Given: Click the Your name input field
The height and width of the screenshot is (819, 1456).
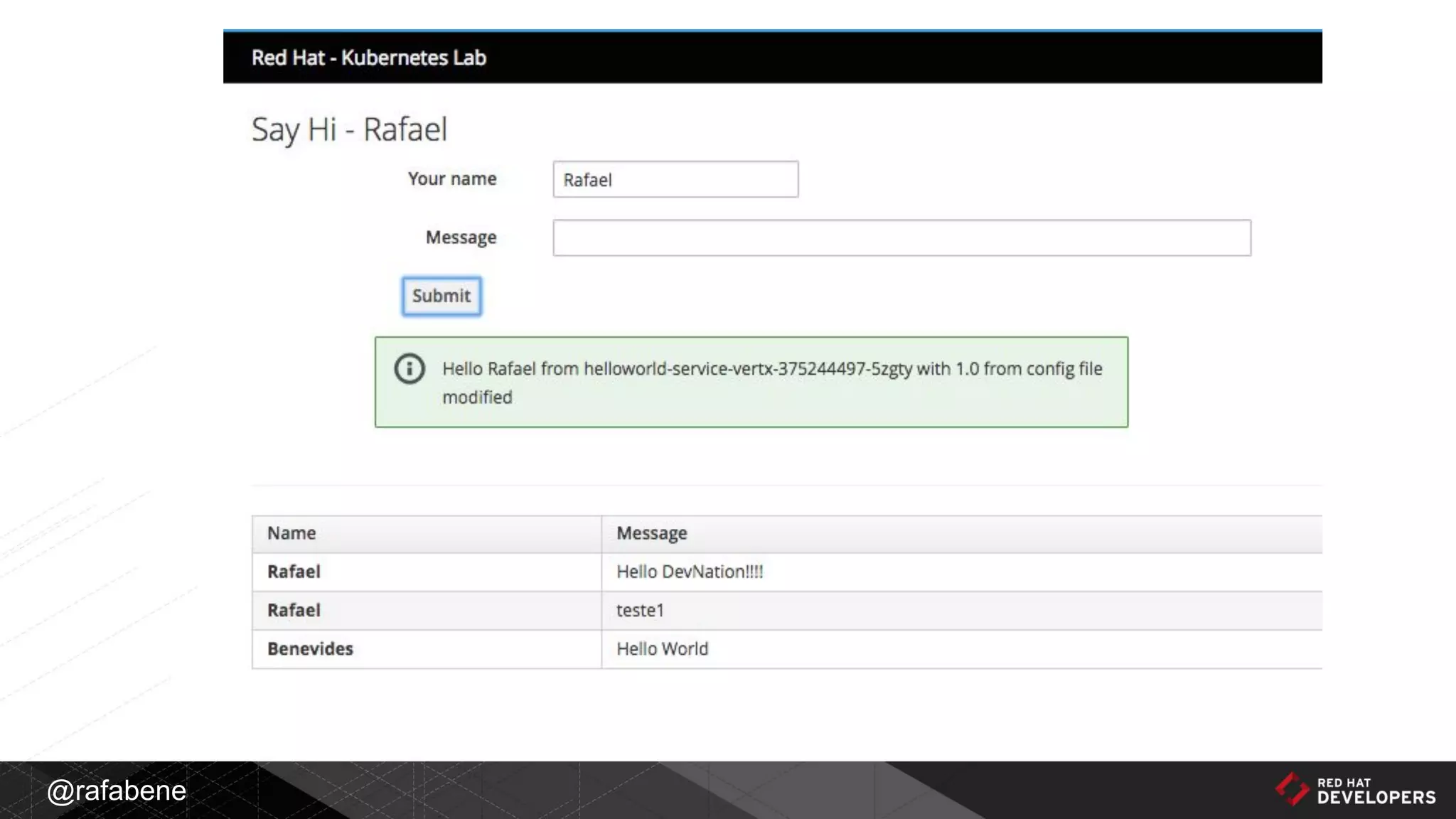Looking at the screenshot, I should 675,179.
